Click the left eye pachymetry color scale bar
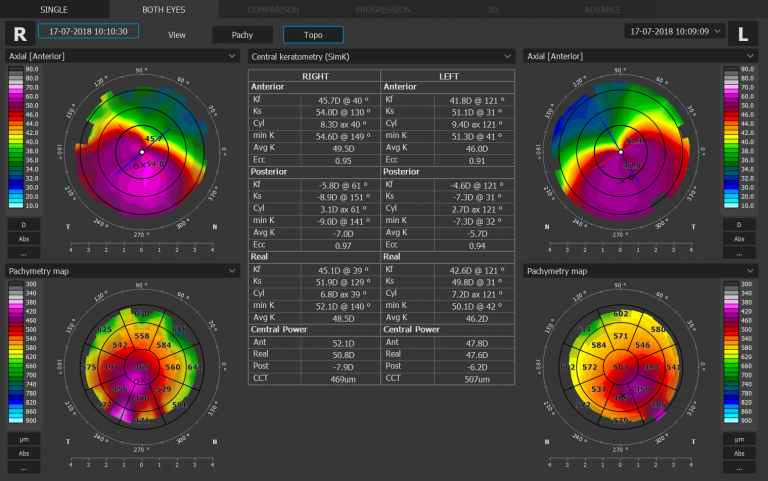 click(x=731, y=352)
